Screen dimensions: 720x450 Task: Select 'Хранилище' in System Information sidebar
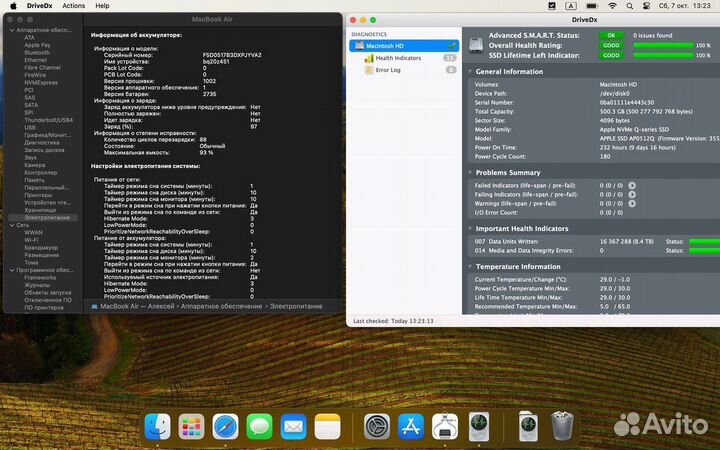(x=40, y=210)
